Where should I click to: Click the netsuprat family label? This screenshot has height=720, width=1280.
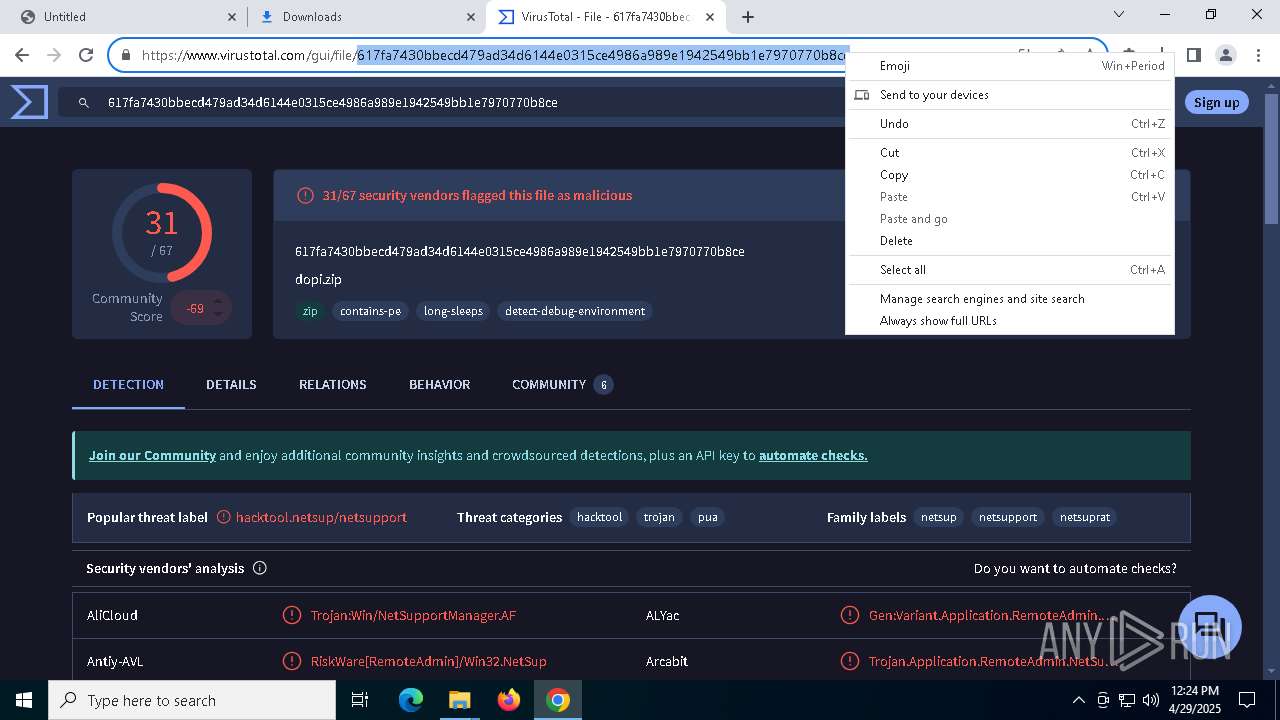tap(1085, 517)
